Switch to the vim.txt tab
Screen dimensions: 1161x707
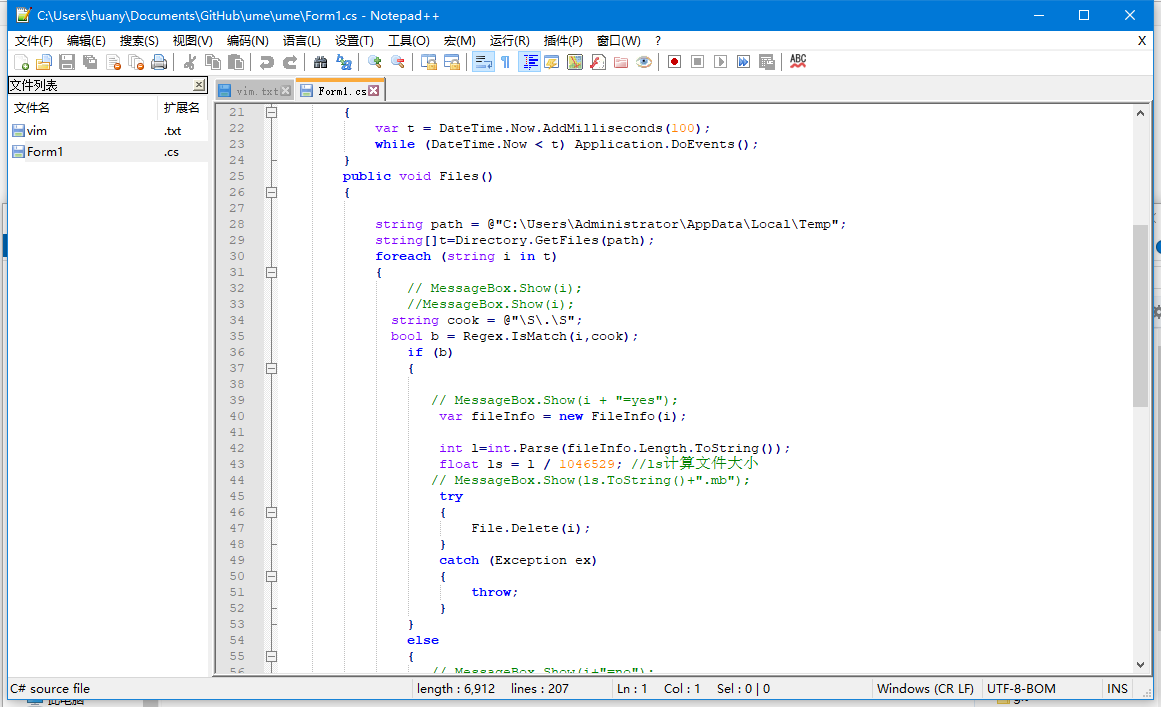[x=256, y=91]
